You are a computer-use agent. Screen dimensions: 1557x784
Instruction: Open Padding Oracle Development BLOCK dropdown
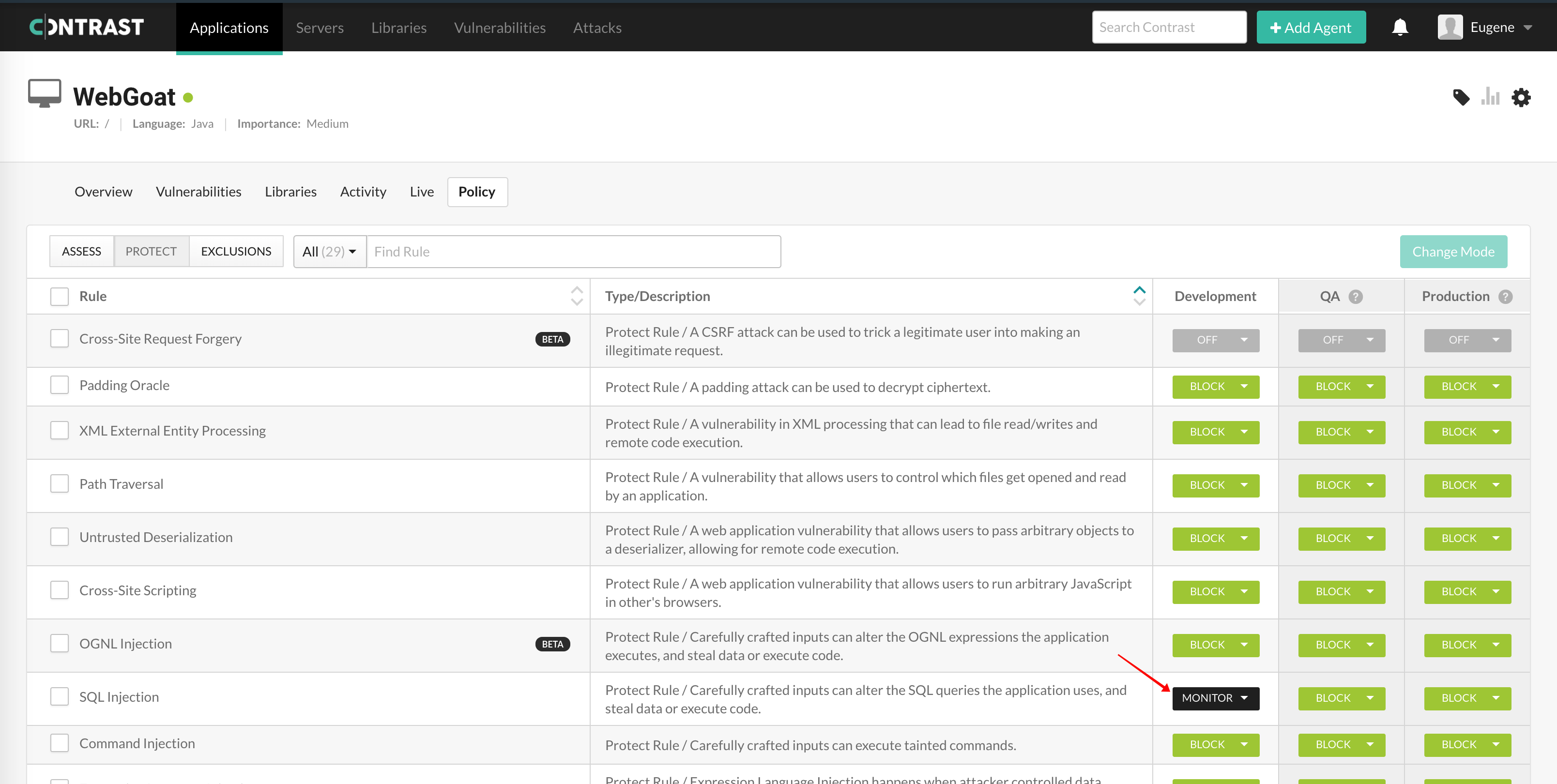point(1216,387)
